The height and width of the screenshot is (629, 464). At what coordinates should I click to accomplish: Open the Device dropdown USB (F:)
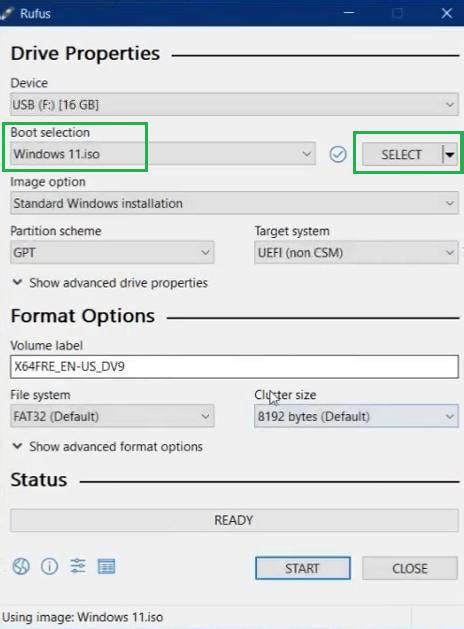235,105
